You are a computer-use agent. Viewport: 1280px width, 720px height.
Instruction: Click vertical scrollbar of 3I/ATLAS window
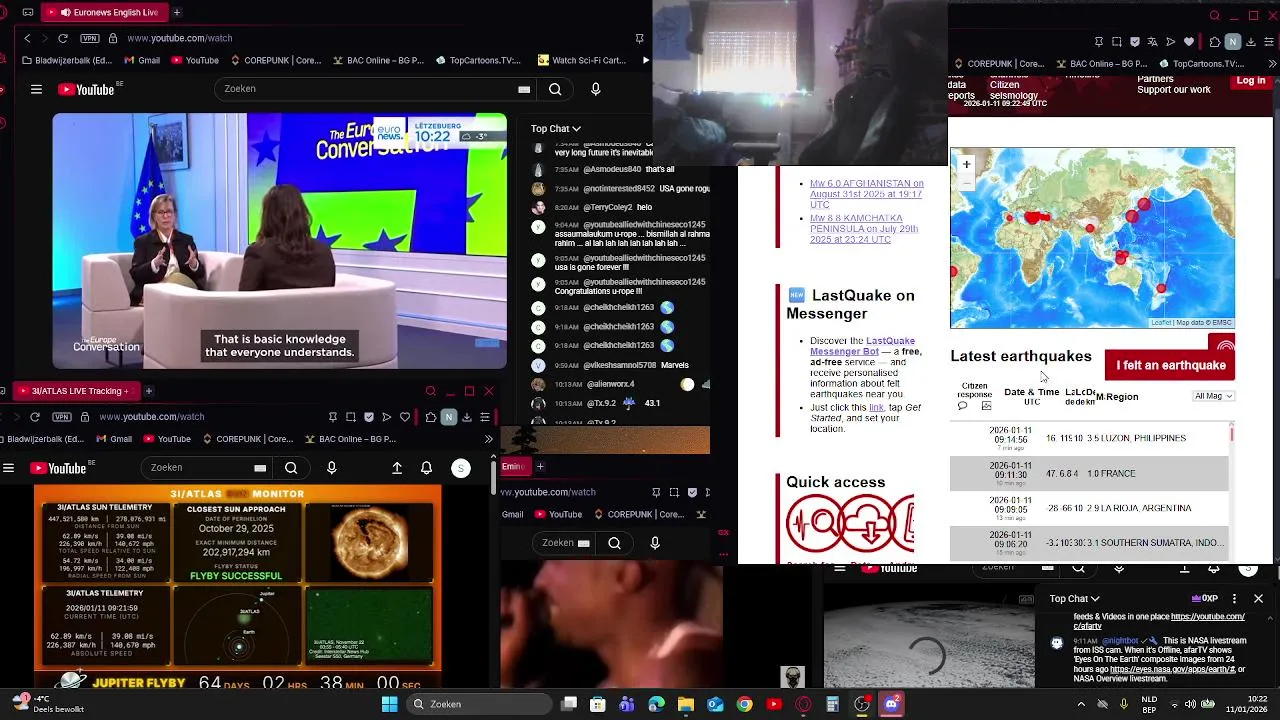(x=492, y=476)
